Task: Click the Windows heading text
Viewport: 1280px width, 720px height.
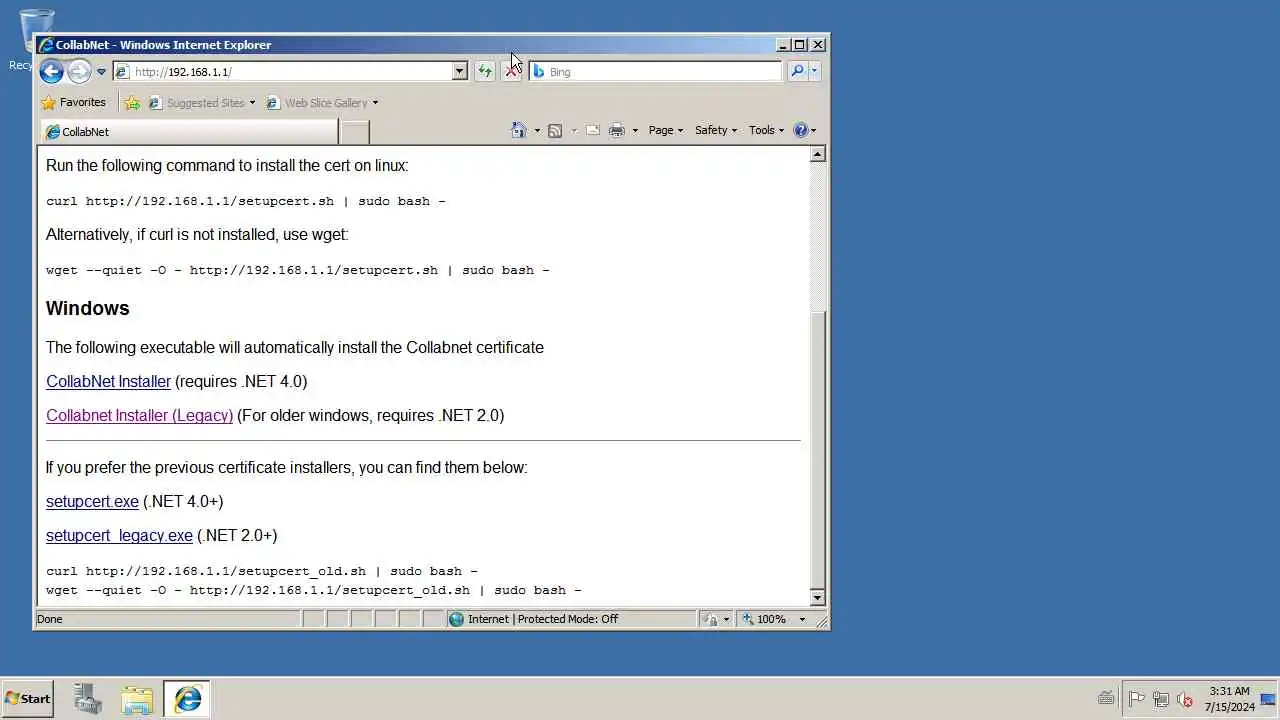Action: (87, 308)
